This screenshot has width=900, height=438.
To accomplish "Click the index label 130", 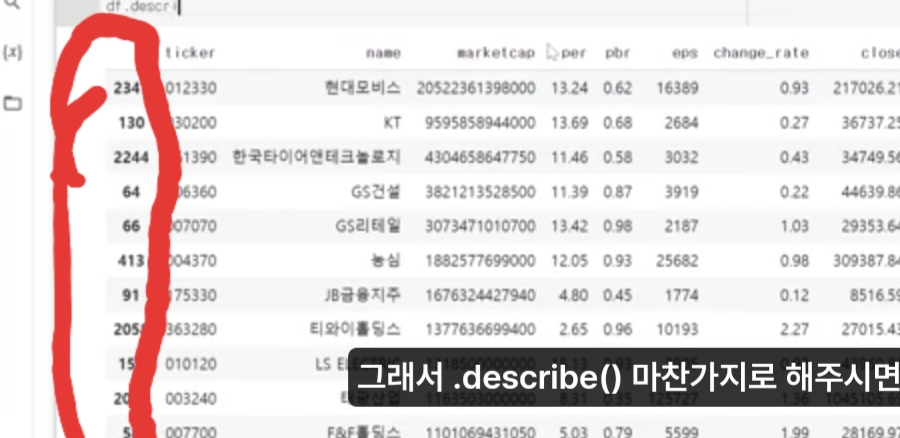I will 131,123.
